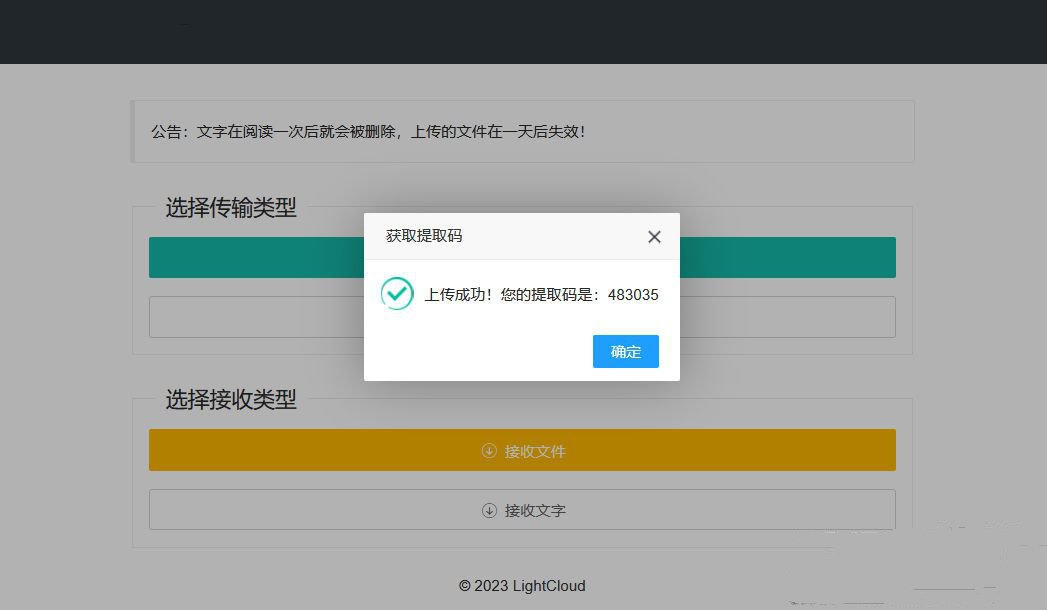Click 确定 to confirm the extraction code

(625, 351)
